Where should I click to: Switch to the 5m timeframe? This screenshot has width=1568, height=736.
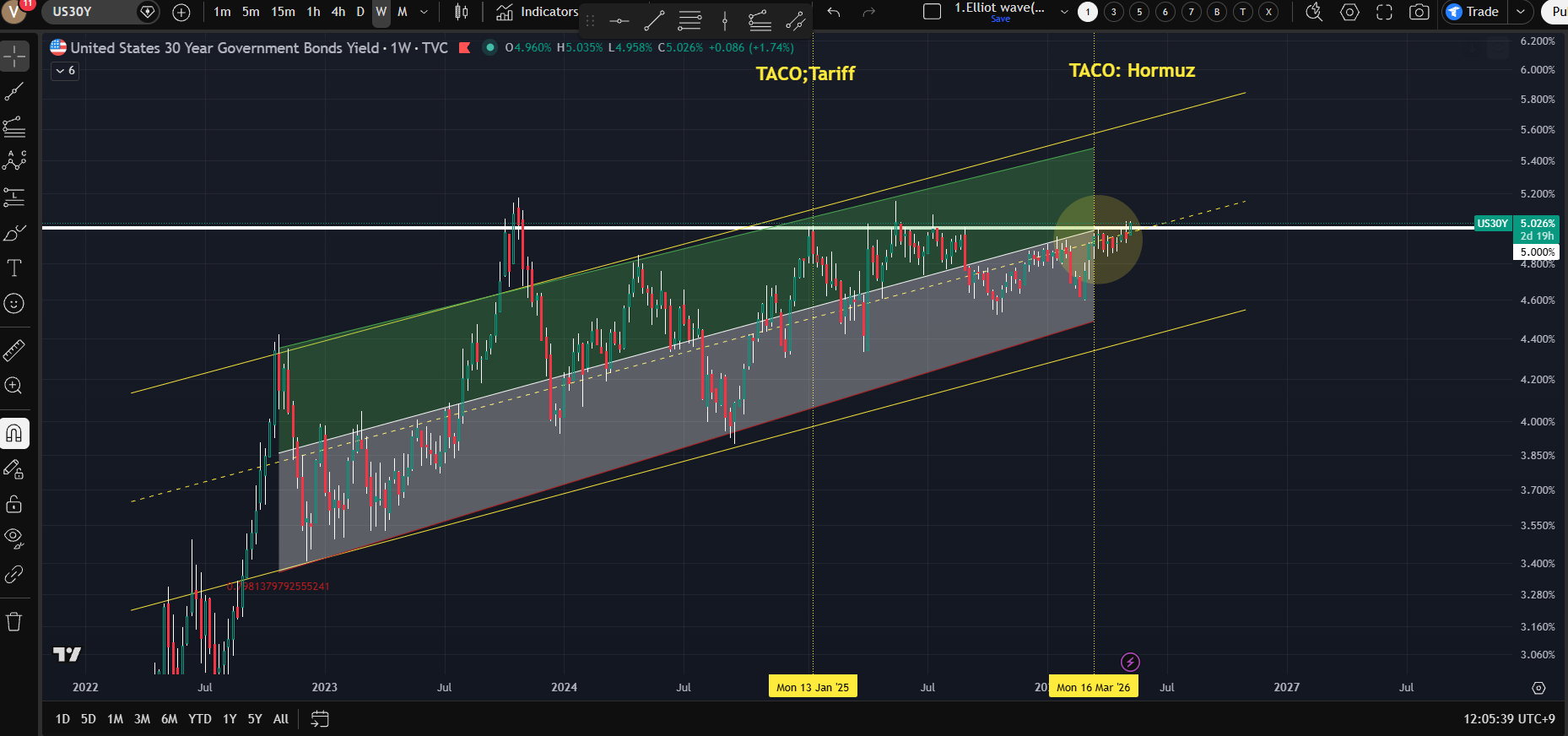[251, 12]
